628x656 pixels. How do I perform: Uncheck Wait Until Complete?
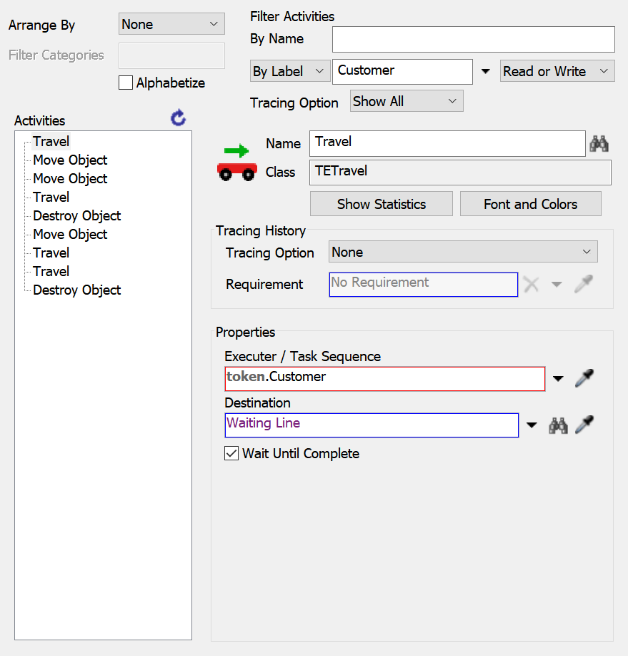(232, 453)
